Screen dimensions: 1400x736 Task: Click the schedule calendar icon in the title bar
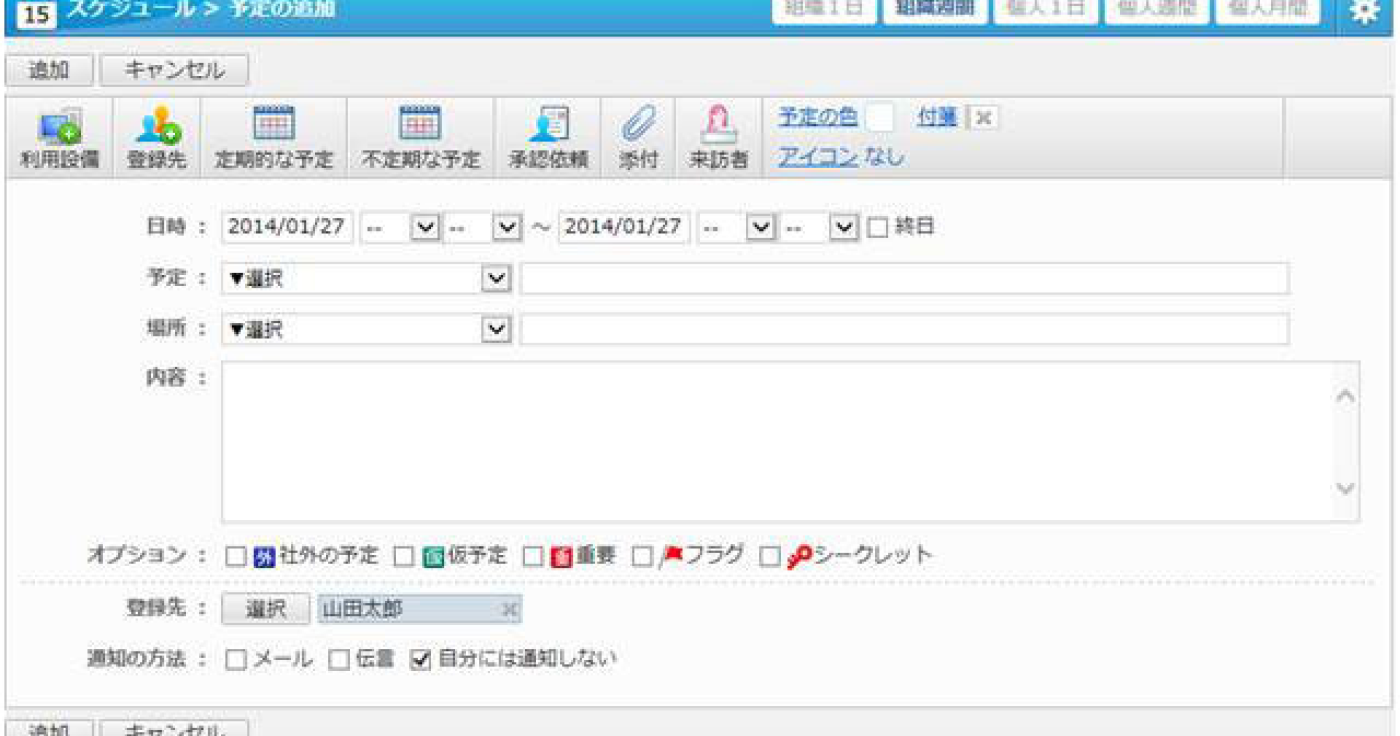[36, 15]
